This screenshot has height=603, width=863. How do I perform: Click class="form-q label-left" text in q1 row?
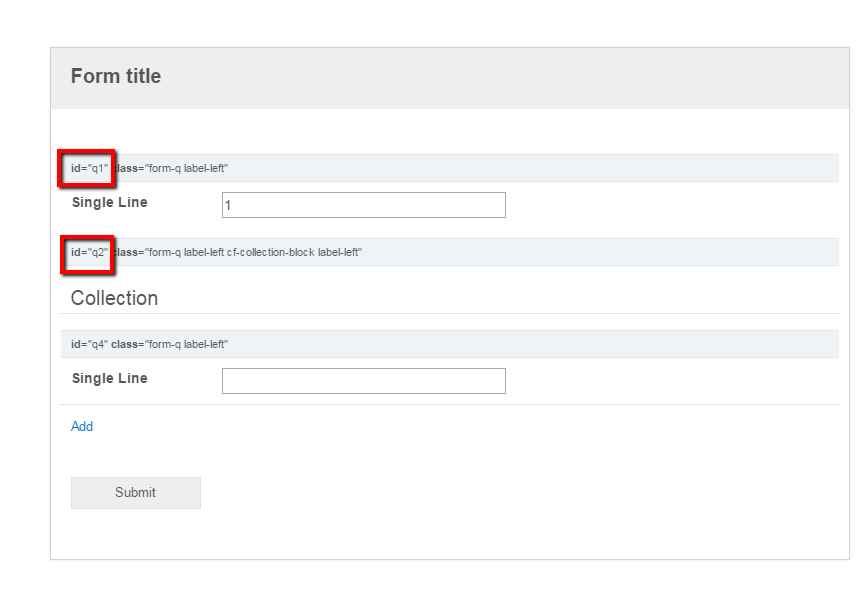(x=172, y=168)
